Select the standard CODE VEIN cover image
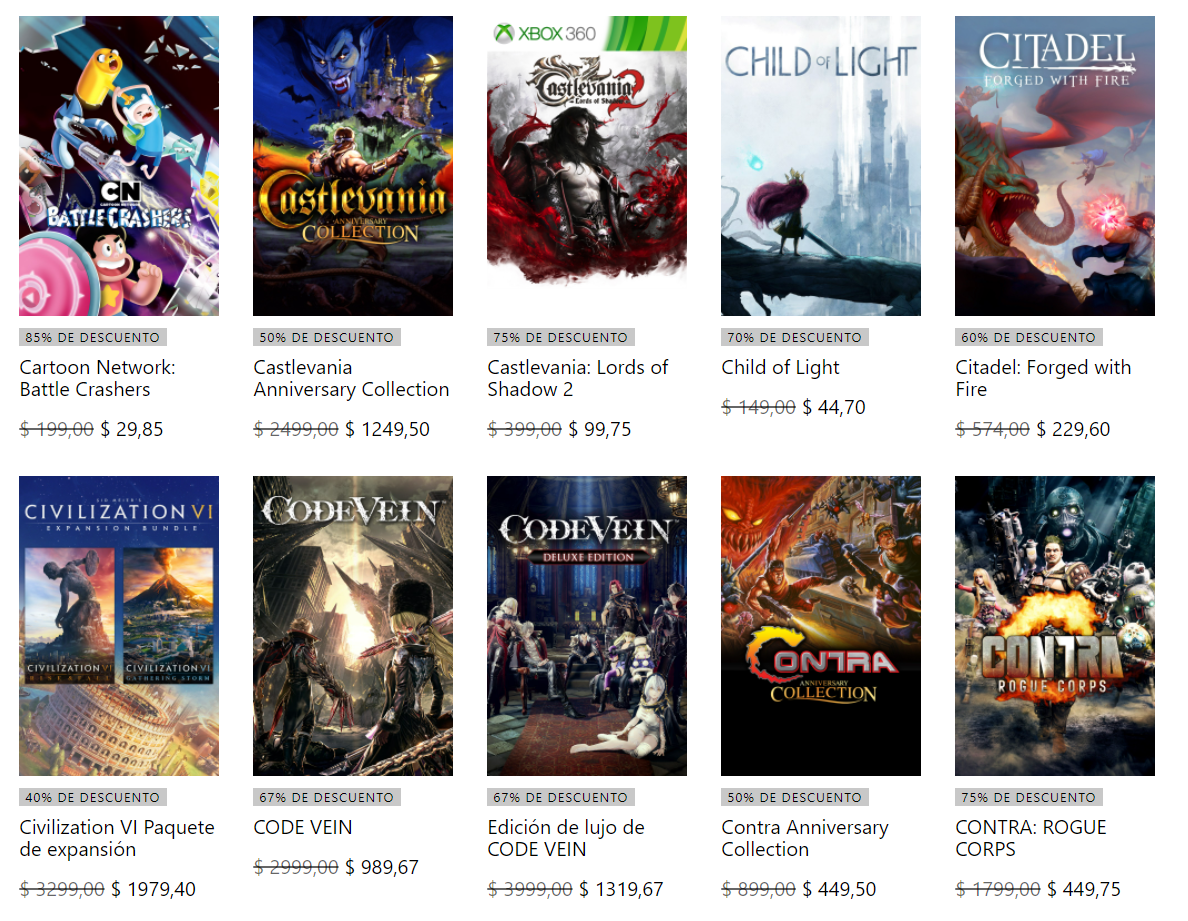The image size is (1188, 921). coord(353,626)
